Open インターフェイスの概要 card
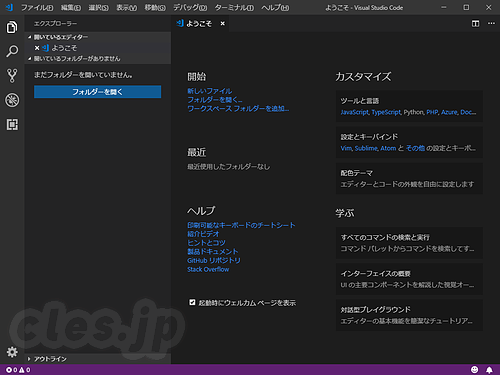The height and width of the screenshot is (375, 500). point(409,279)
